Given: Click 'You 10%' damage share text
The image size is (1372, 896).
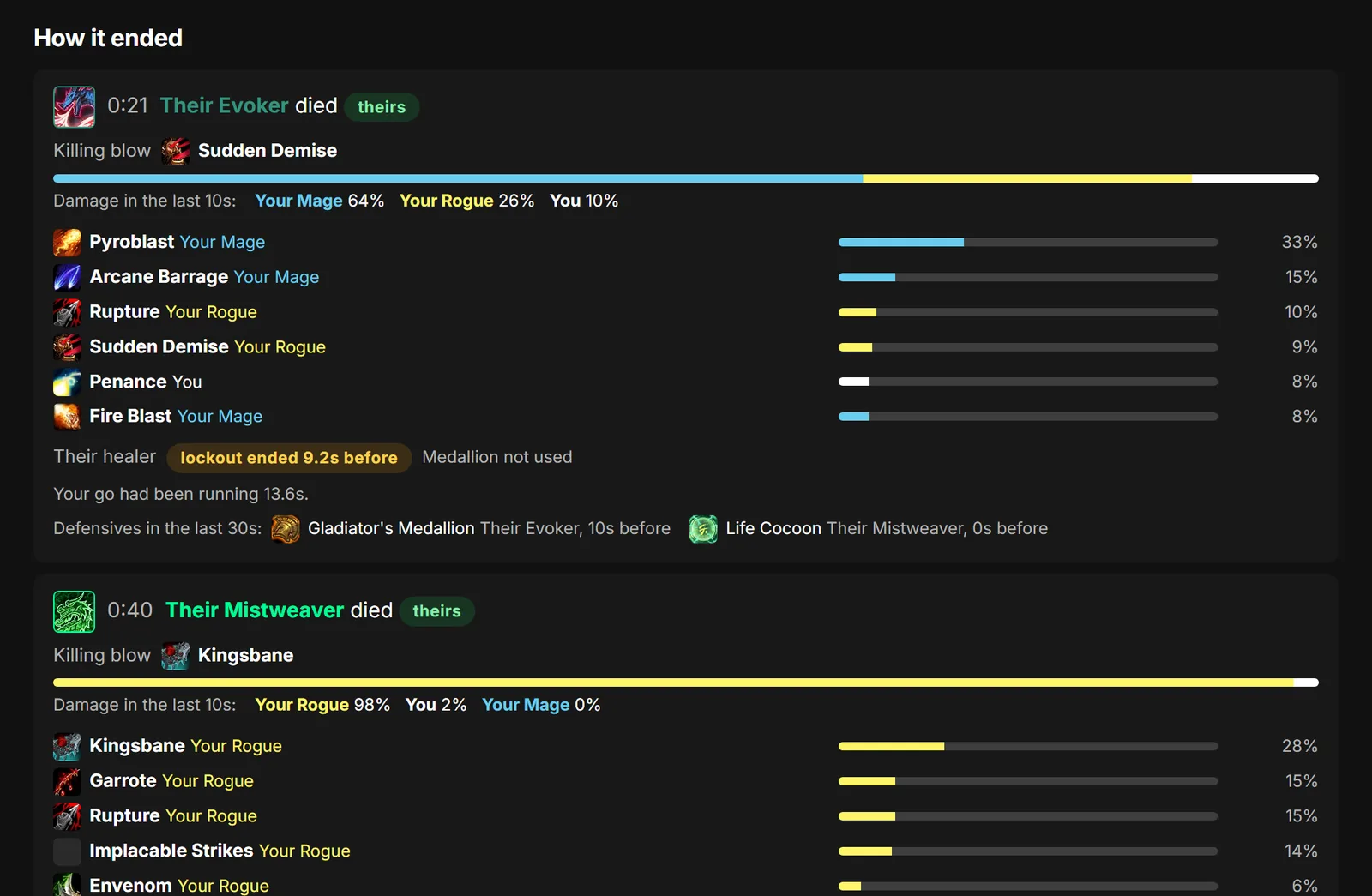Looking at the screenshot, I should (x=584, y=201).
